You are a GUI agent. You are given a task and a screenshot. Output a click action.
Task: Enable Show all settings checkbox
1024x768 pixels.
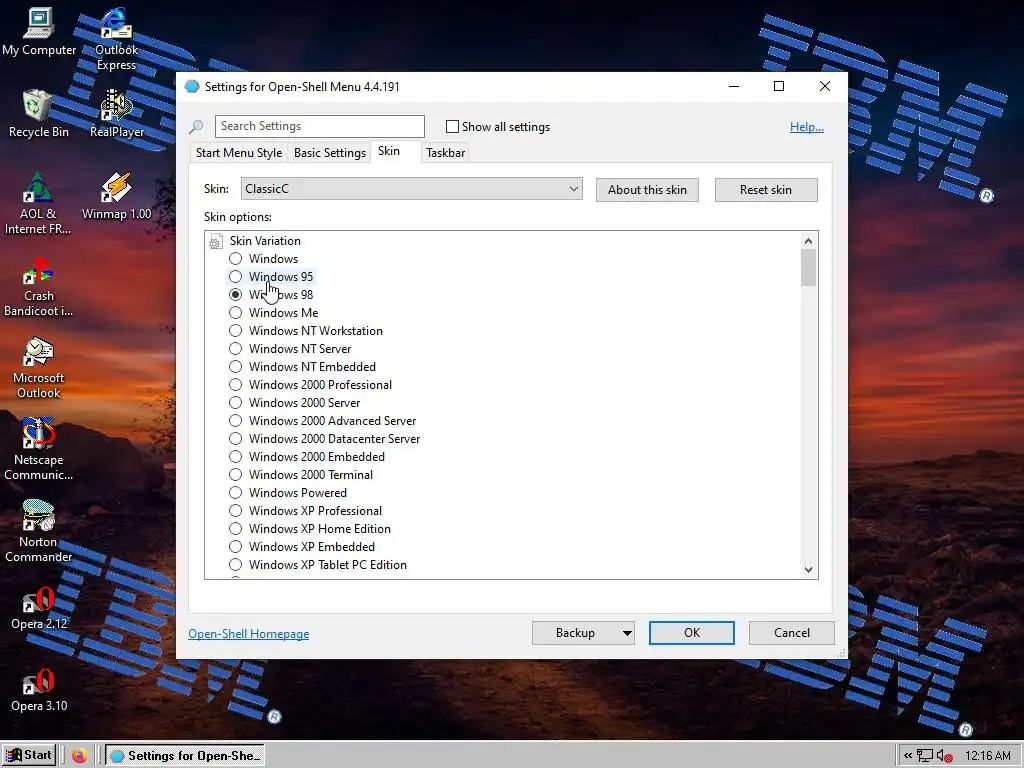click(452, 127)
